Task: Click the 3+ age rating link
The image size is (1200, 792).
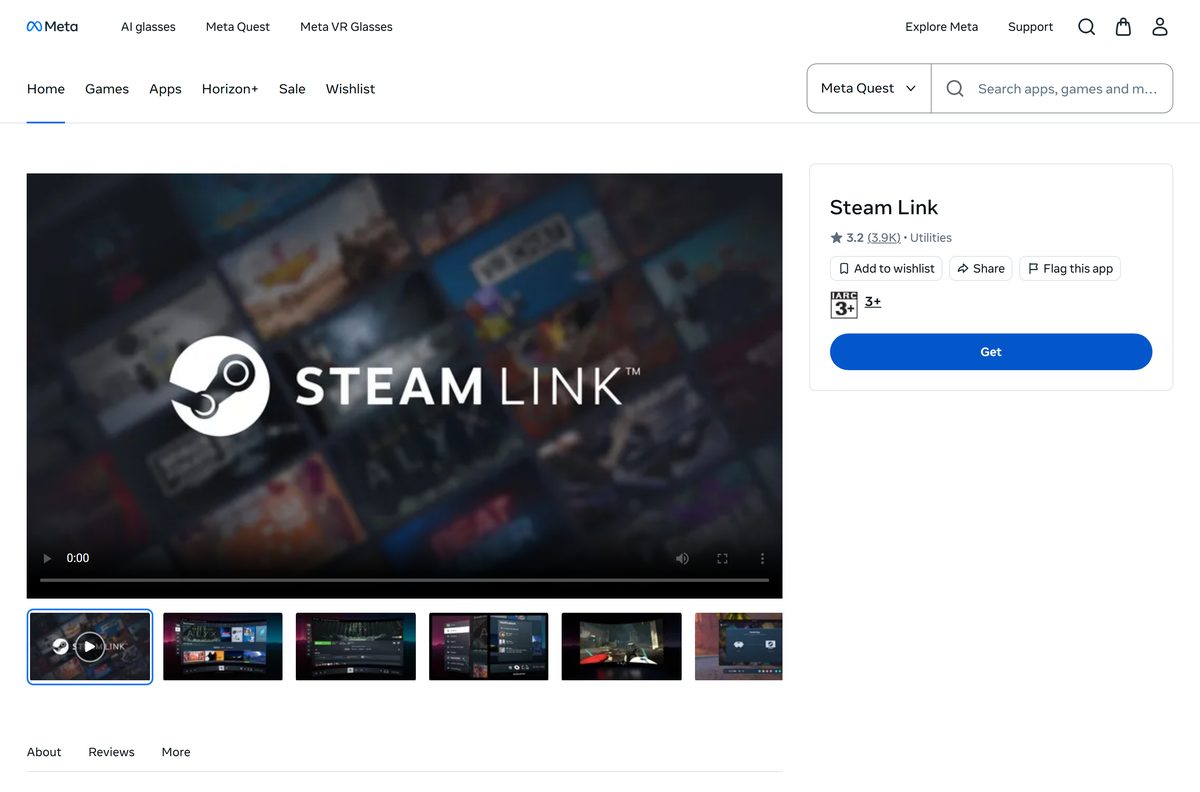Action: [873, 301]
